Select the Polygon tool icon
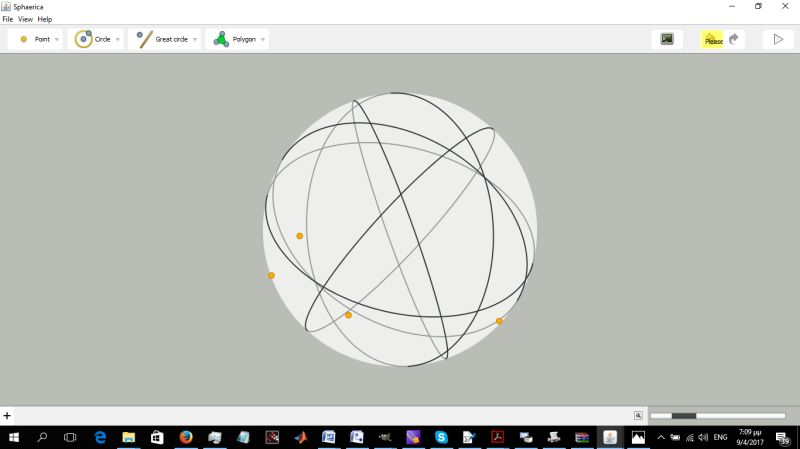This screenshot has width=800, height=449. (221, 39)
